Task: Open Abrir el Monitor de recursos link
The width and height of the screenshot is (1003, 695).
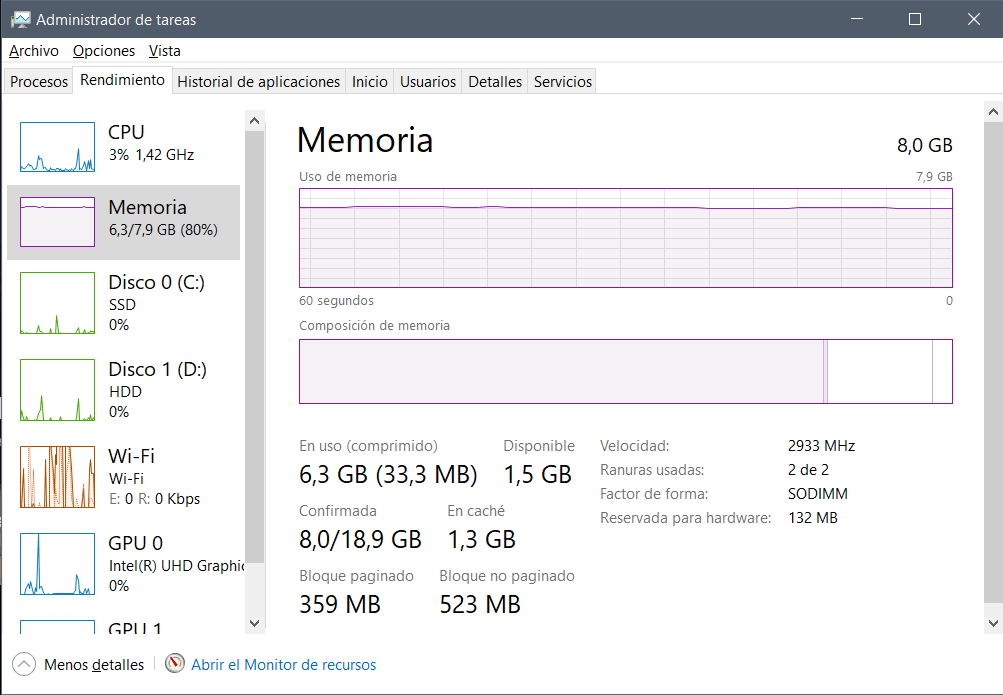Action: coord(283,665)
